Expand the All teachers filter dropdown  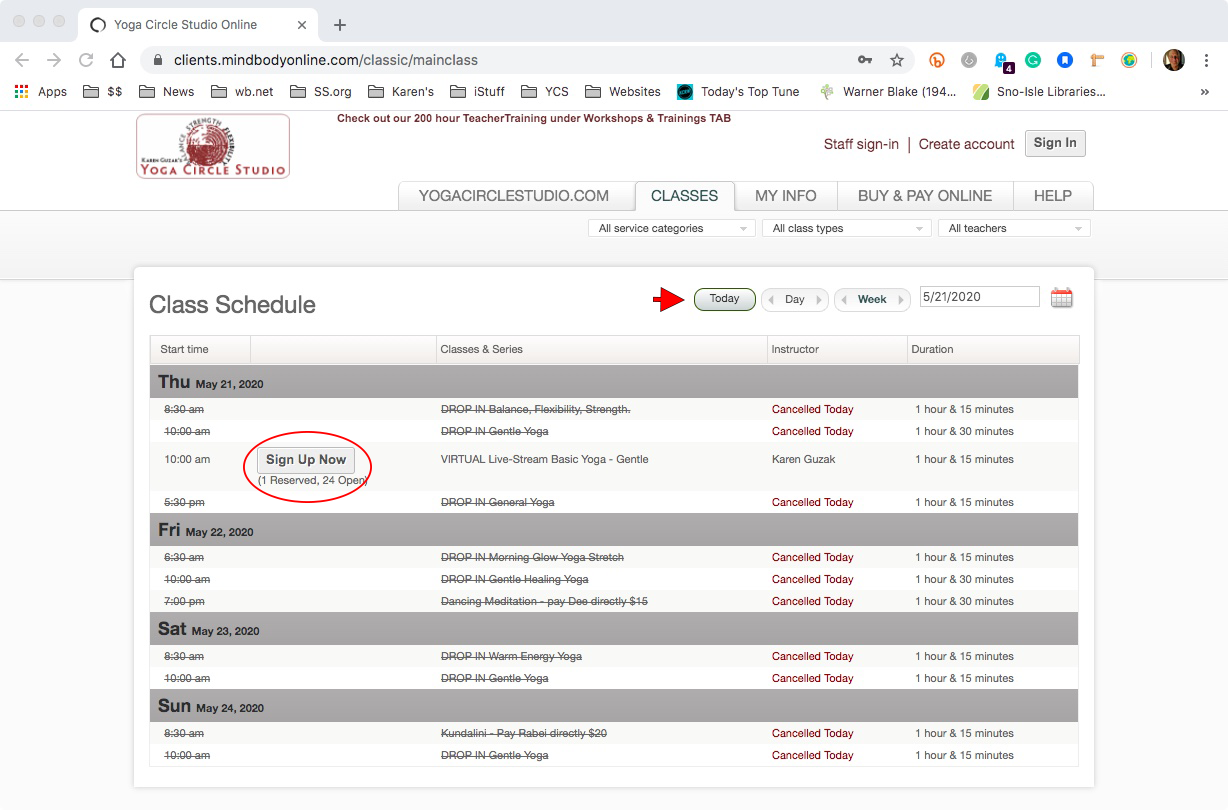tap(1014, 229)
